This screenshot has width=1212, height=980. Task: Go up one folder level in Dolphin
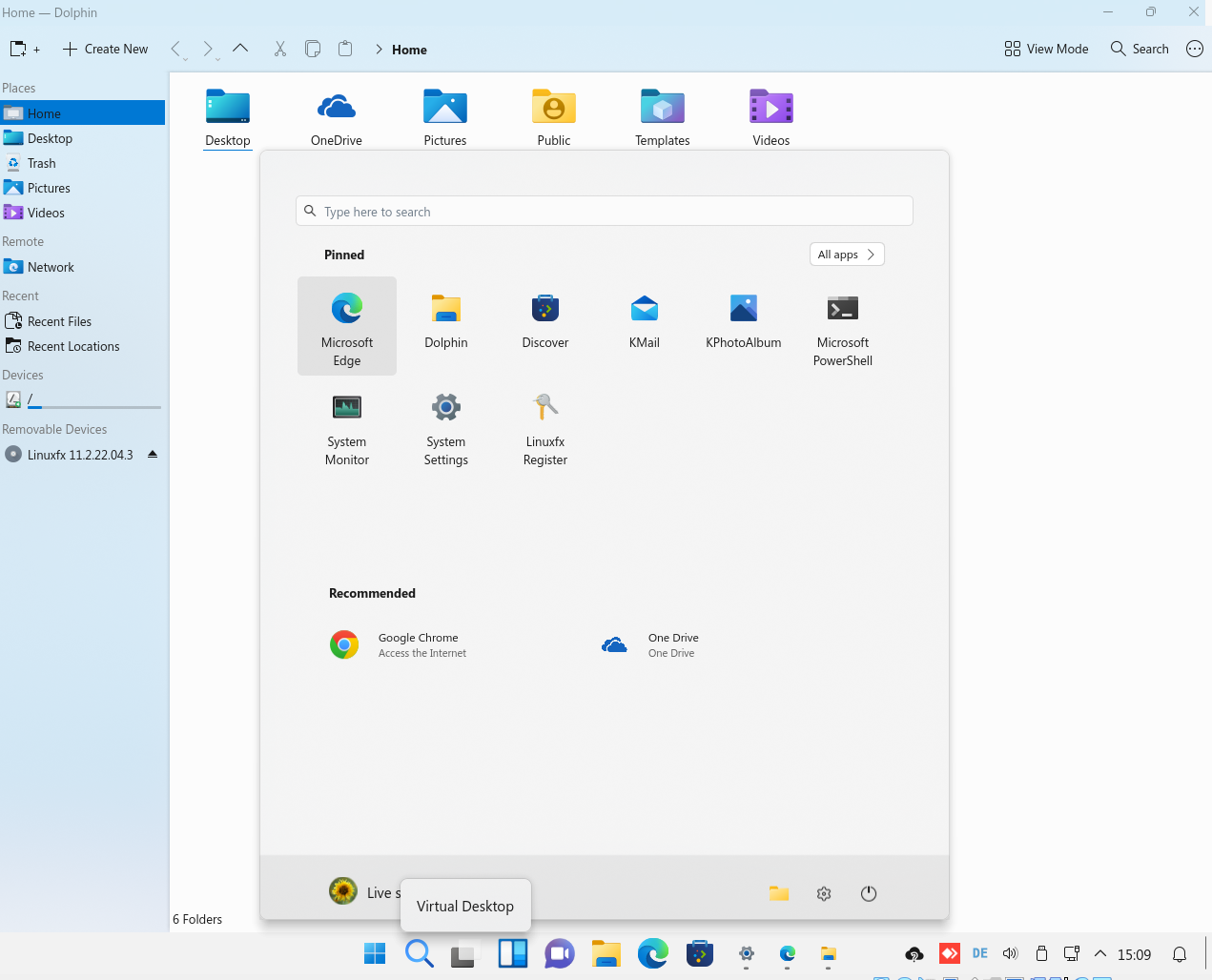tap(240, 49)
